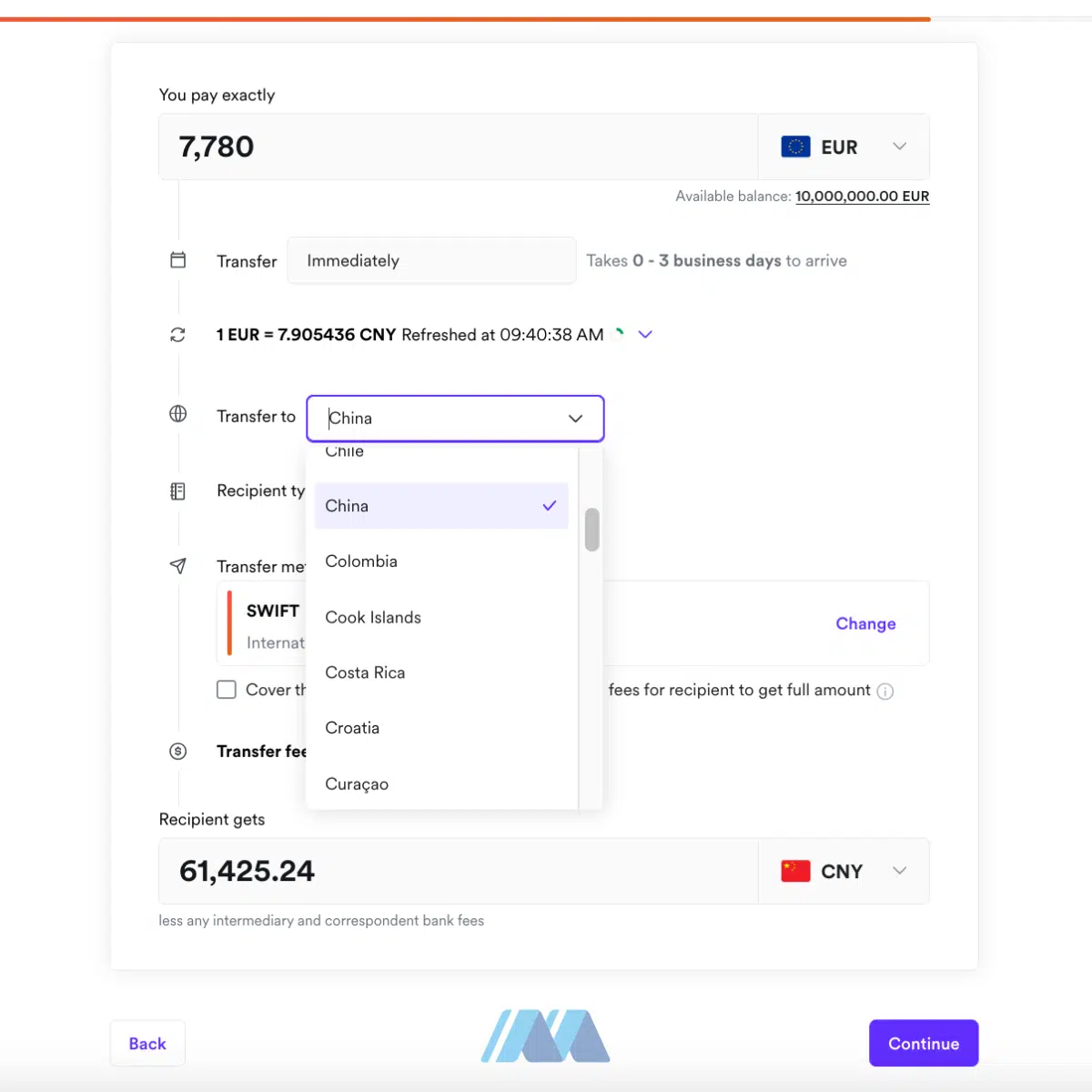Viewport: 1092px width, 1092px height.
Task: Click the China flag icon next to CNY
Action: click(796, 871)
